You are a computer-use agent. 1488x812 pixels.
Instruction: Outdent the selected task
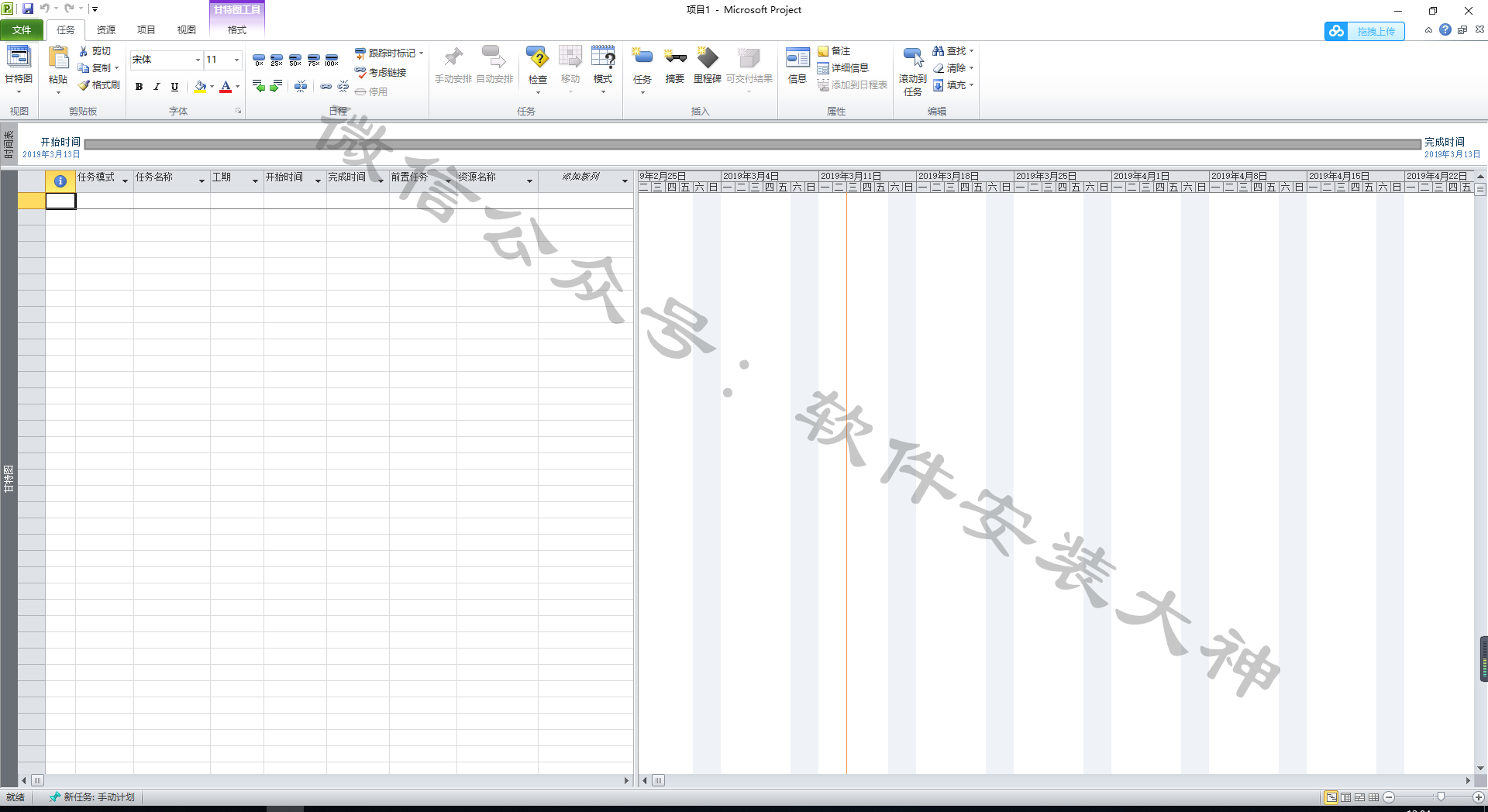[259, 86]
